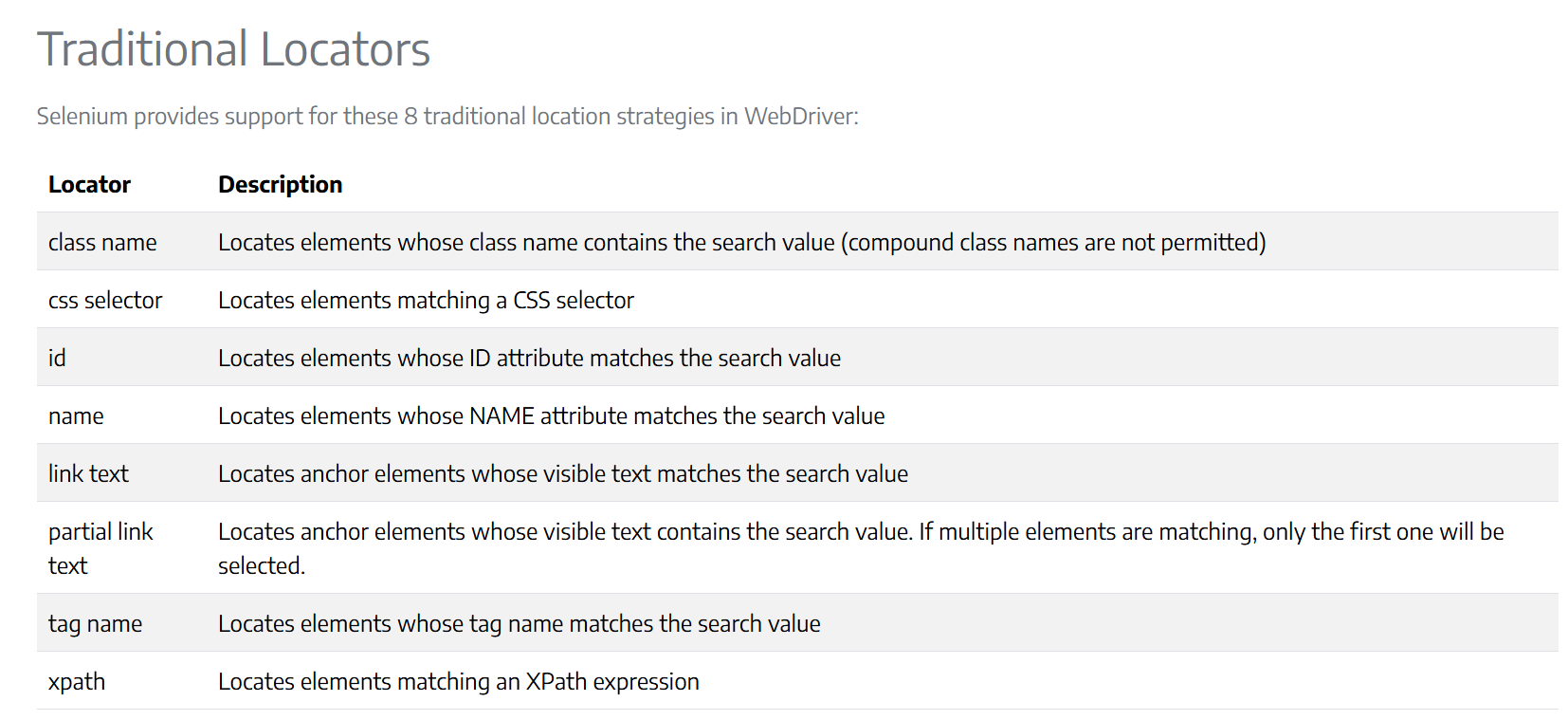Select the Description column header

click(x=280, y=184)
